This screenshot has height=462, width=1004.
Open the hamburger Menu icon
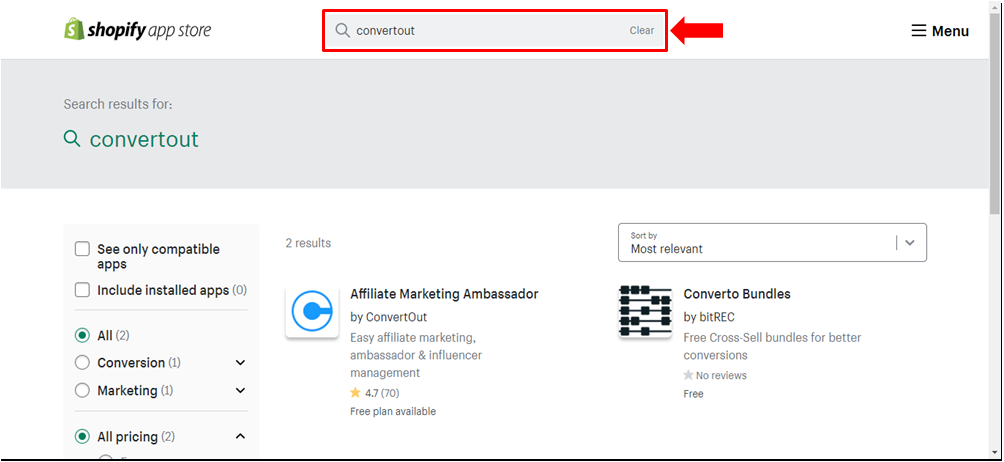[x=919, y=31]
